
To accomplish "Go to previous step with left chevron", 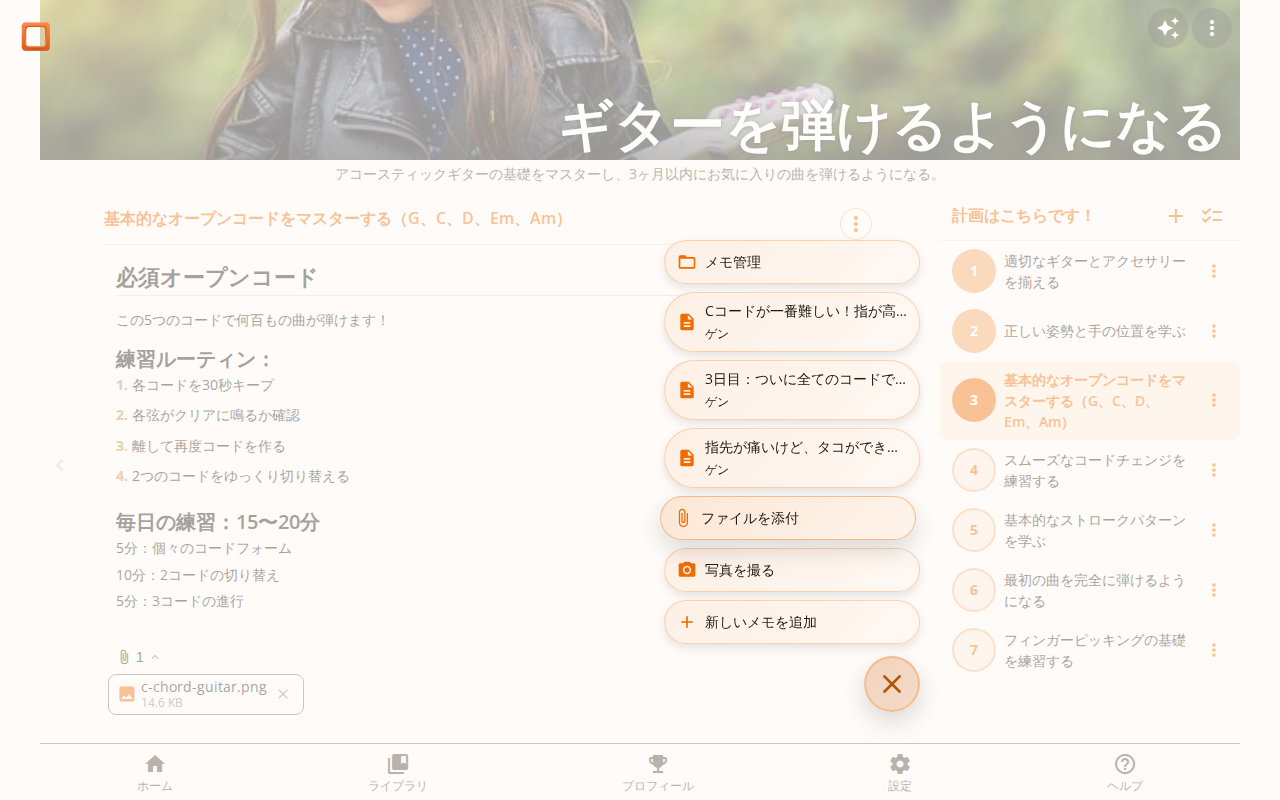I will click(x=60, y=465).
